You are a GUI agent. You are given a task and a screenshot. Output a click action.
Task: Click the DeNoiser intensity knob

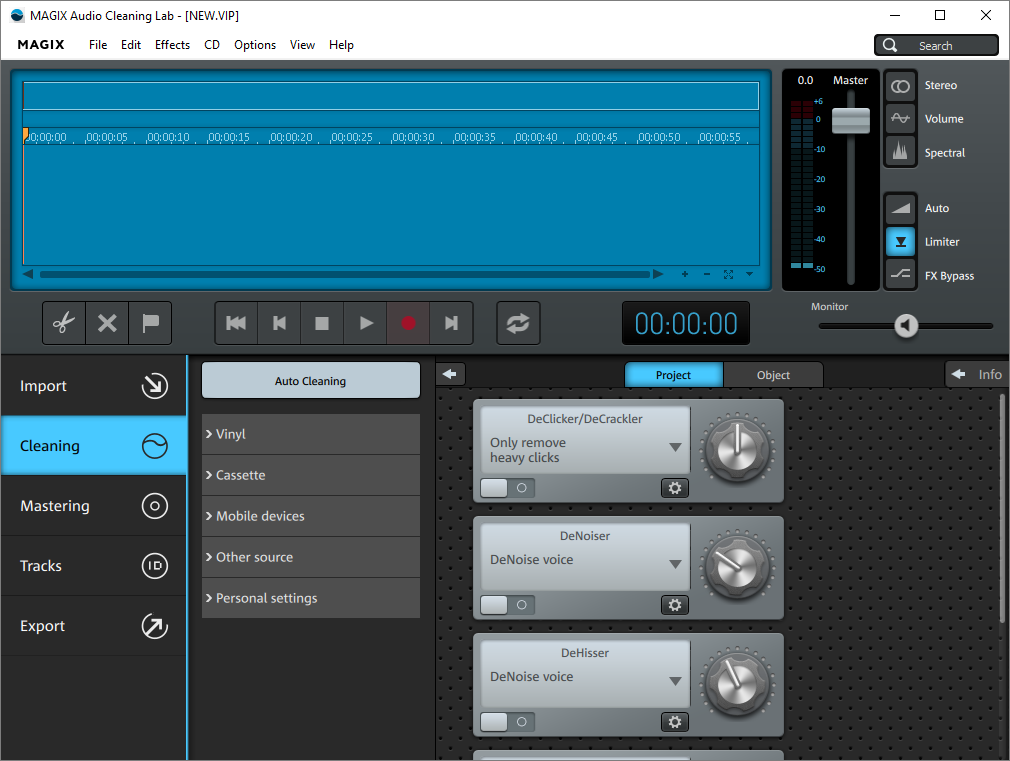(x=738, y=566)
